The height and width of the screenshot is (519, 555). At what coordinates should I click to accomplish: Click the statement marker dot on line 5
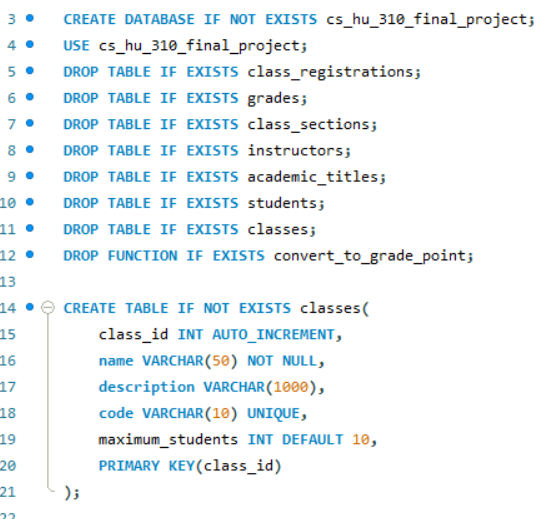coord(30,70)
